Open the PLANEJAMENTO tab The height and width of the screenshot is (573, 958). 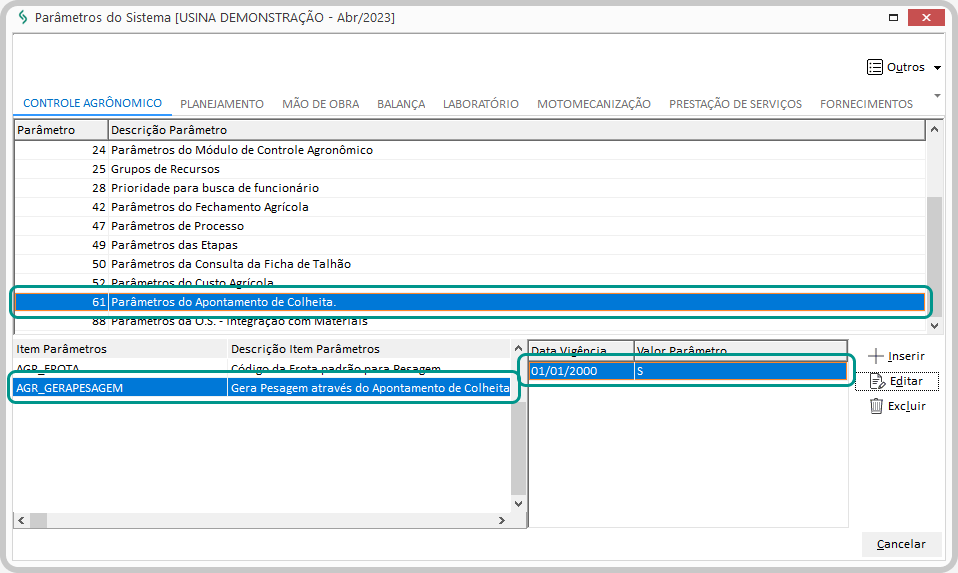click(222, 104)
